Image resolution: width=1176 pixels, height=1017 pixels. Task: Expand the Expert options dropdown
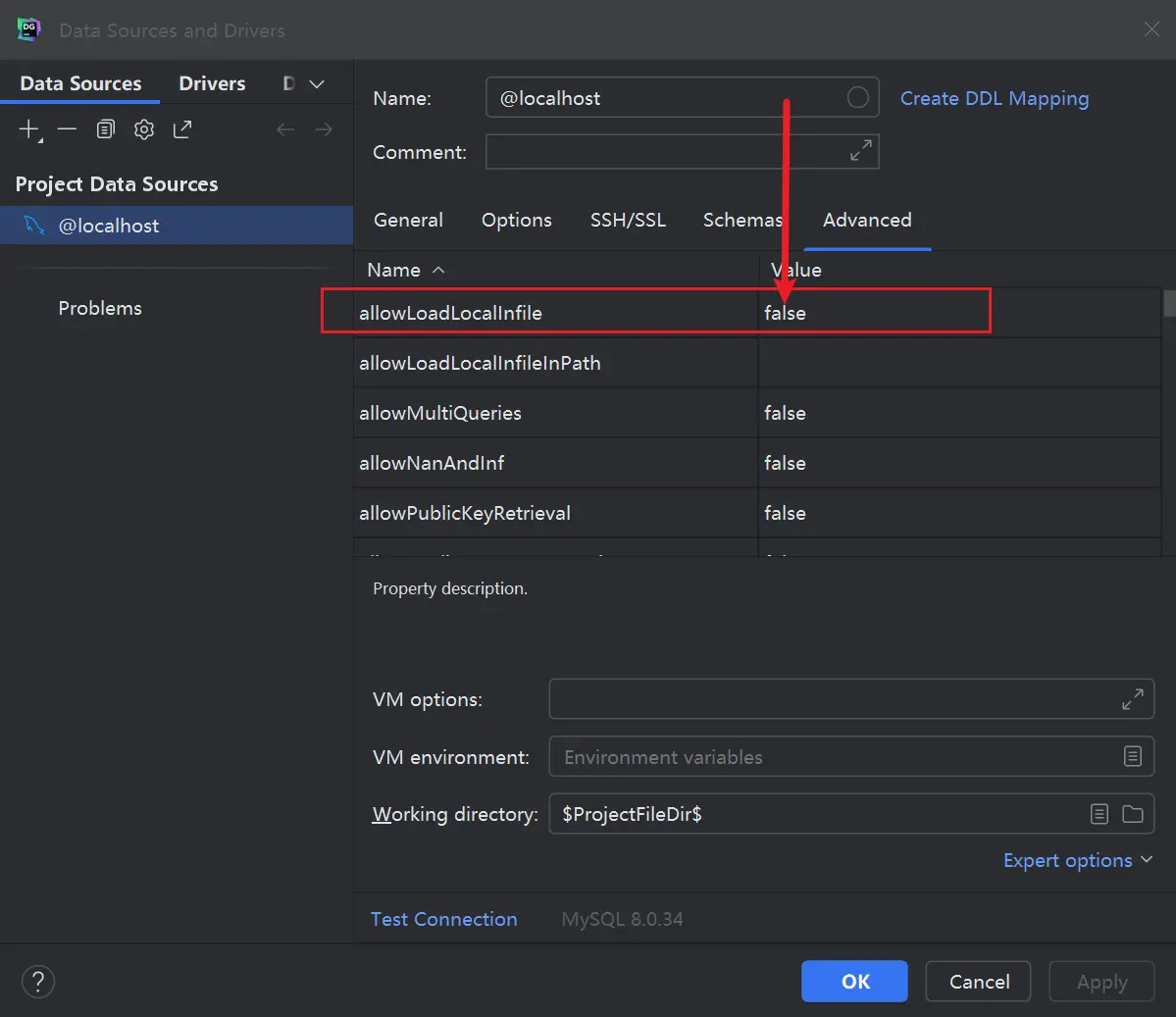pyautogui.click(x=1077, y=860)
